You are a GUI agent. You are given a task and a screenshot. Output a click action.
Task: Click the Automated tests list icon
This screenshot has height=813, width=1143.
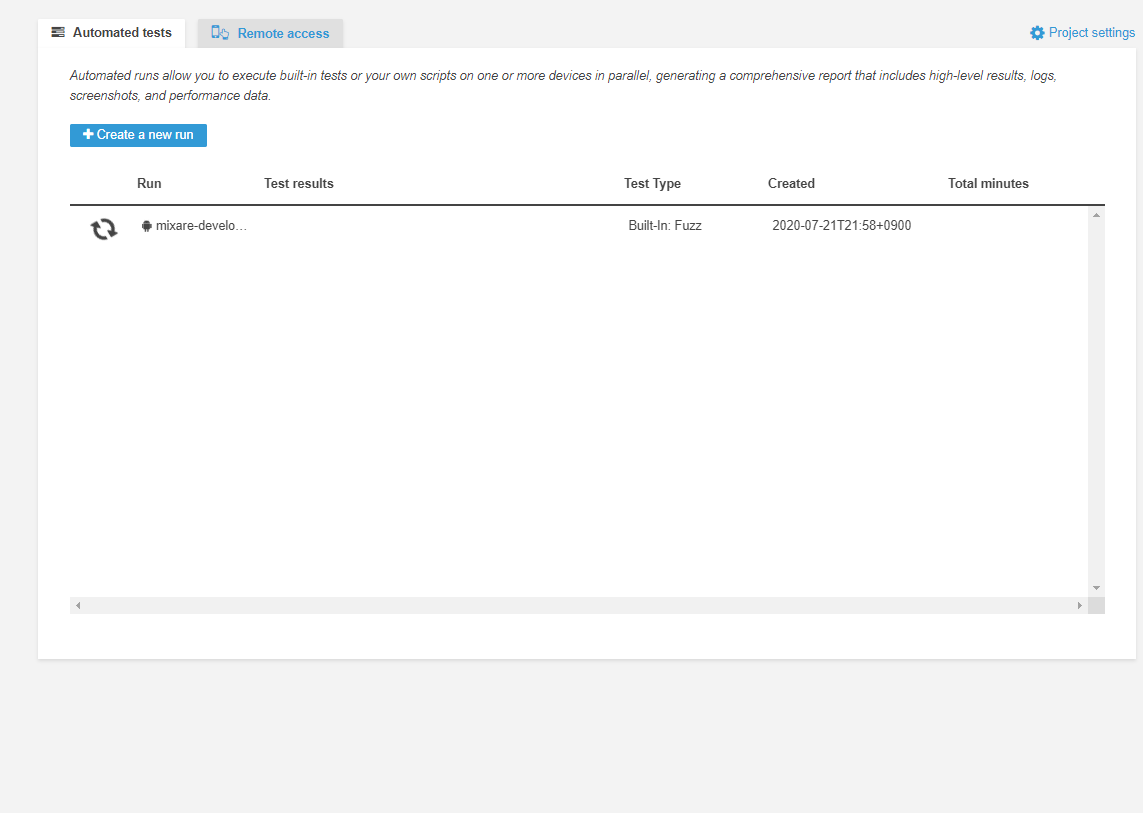(x=58, y=32)
